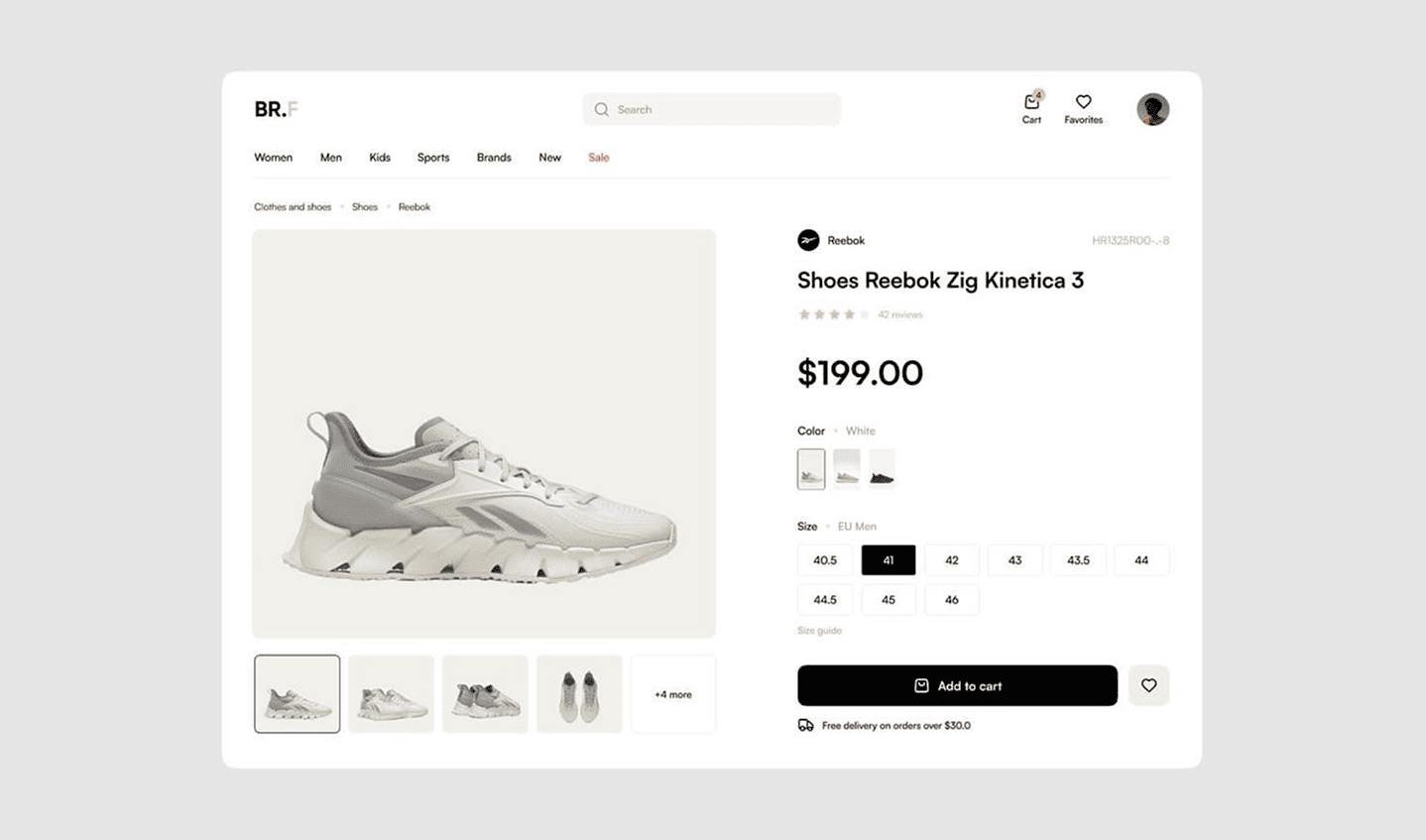Click the search magnifier icon

tap(601, 109)
